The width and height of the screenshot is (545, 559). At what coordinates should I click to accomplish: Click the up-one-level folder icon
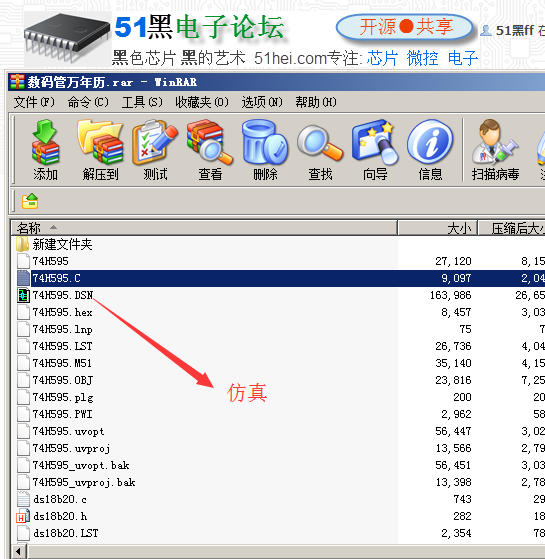(x=30, y=201)
